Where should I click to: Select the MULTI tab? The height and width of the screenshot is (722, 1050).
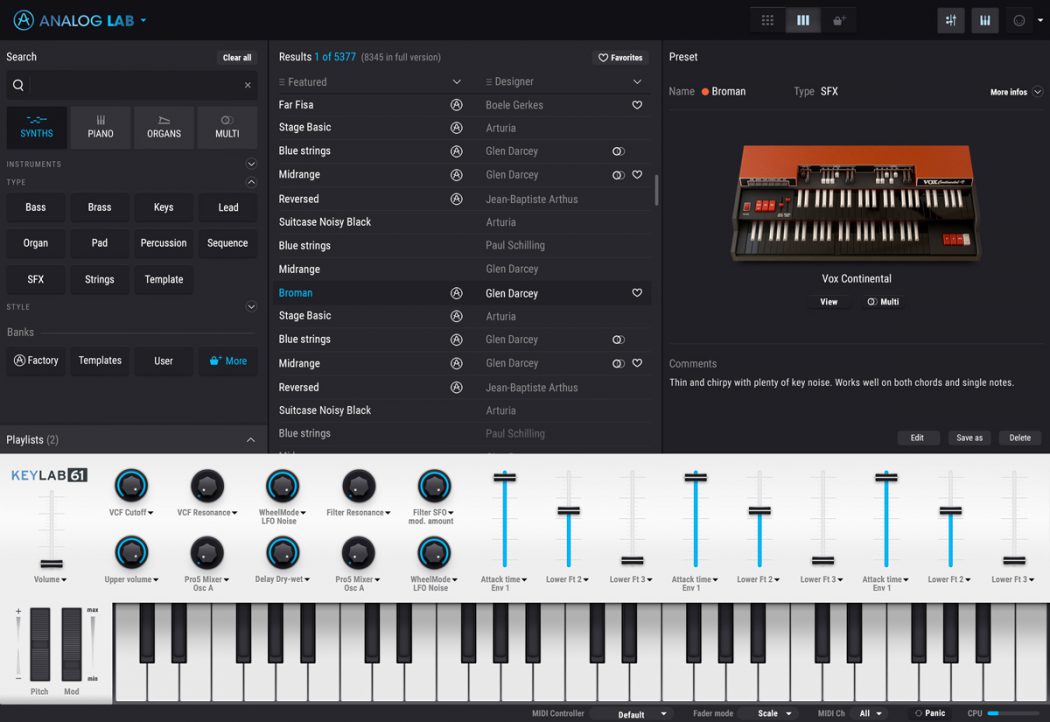coord(227,127)
